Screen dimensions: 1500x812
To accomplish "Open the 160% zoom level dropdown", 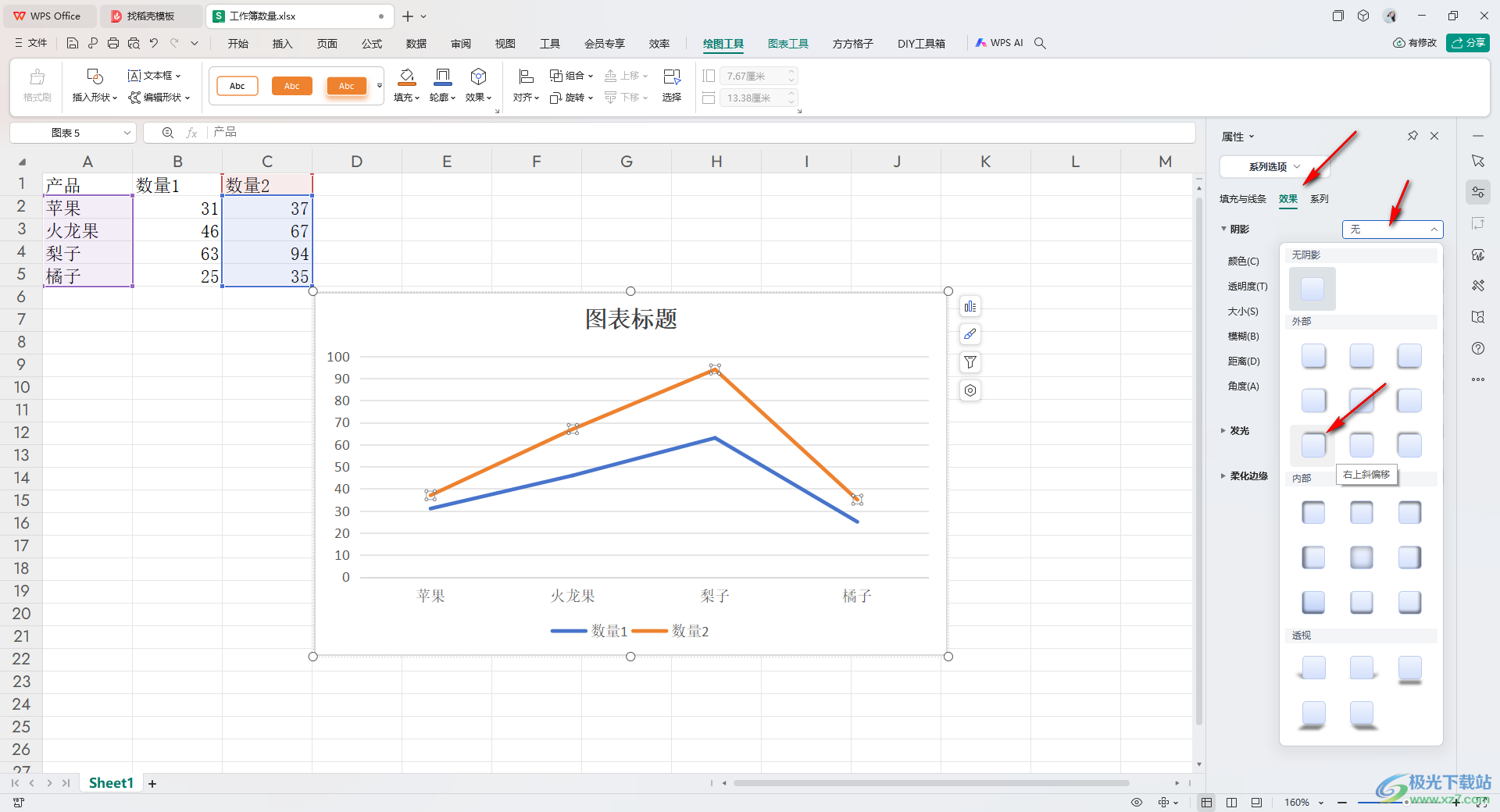I will pos(1304,803).
